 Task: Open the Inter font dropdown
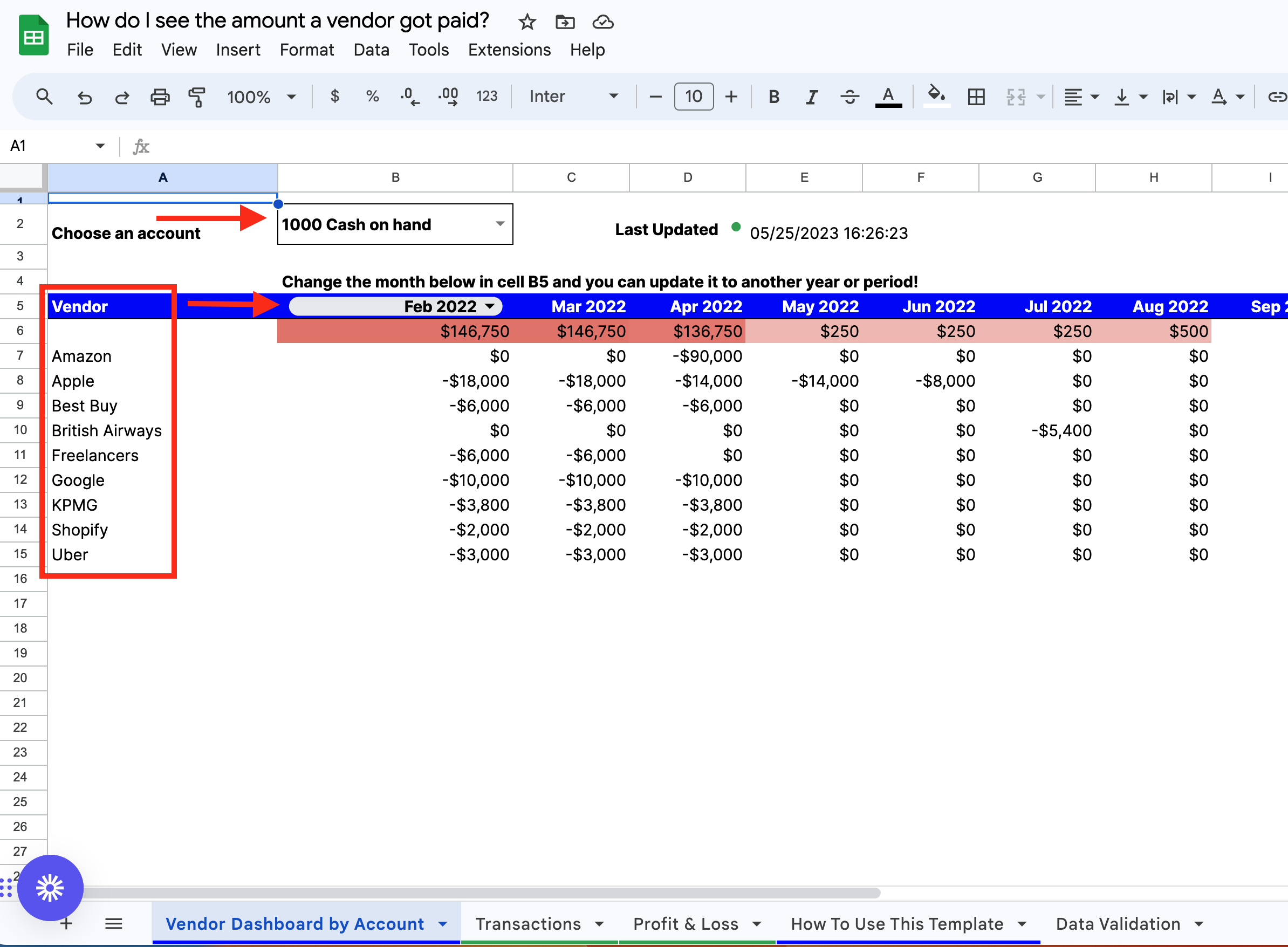[x=574, y=97]
